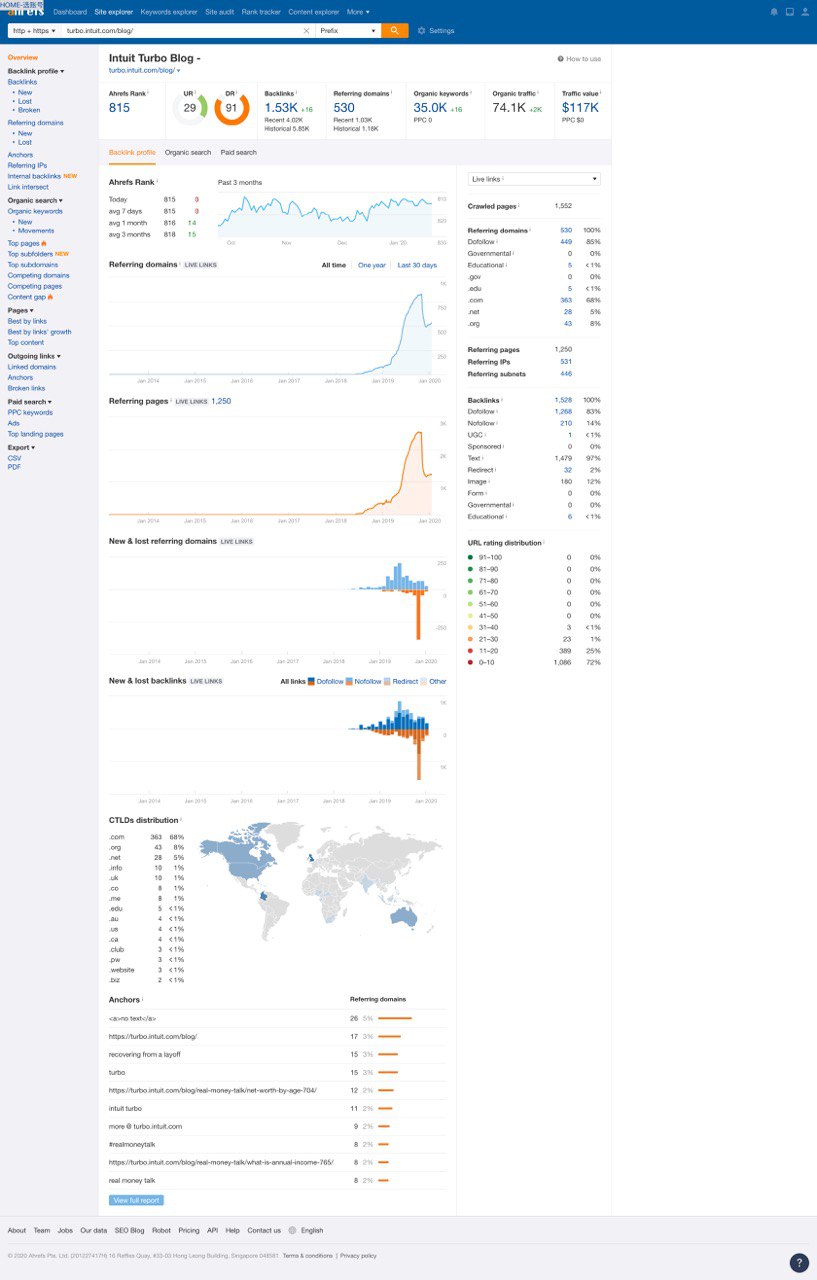Image resolution: width=817 pixels, height=1280 pixels.
Task: Switch to the Organic search tab
Action: (x=188, y=153)
